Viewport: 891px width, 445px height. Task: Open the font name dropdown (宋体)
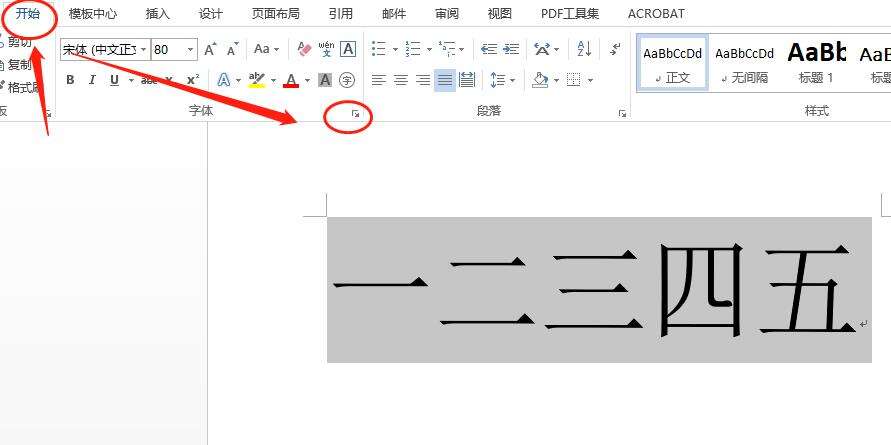point(144,49)
